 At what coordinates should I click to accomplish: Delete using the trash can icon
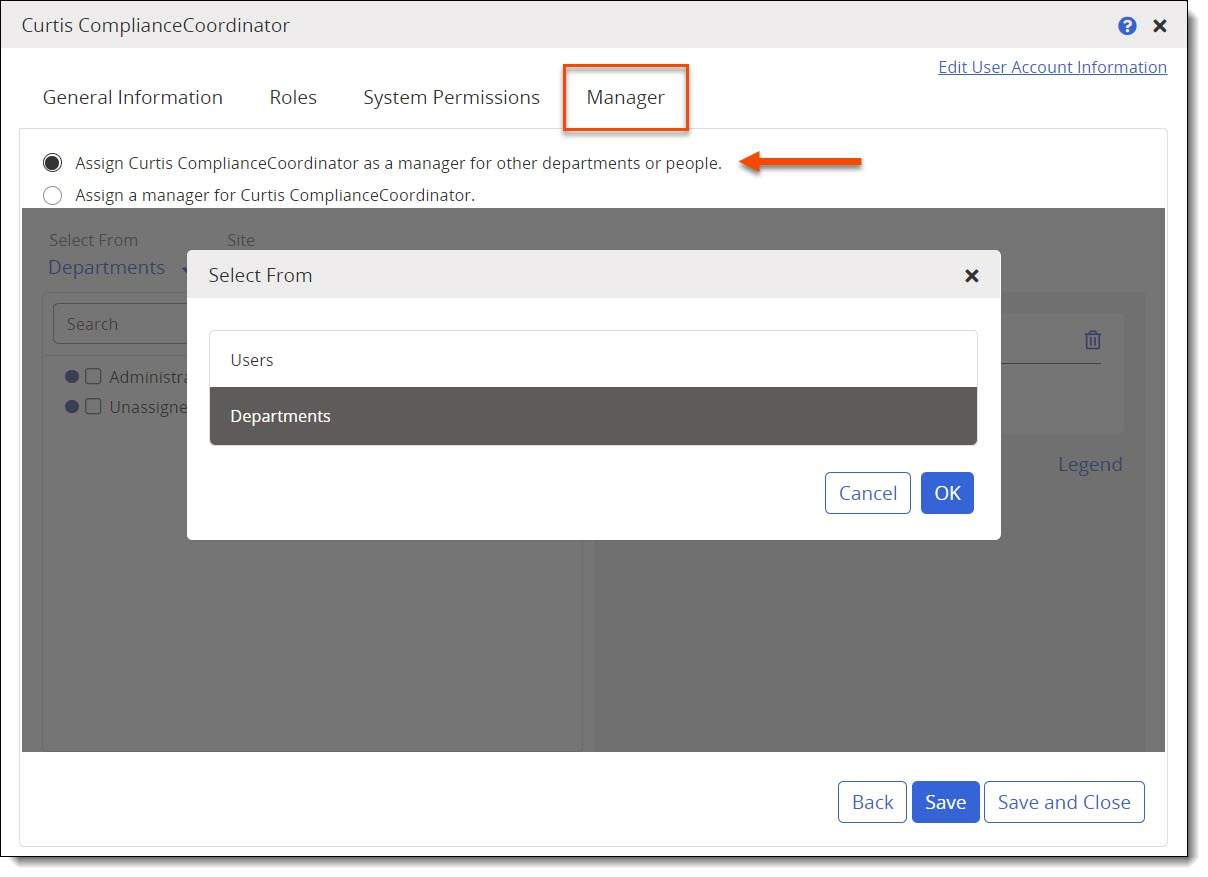1093,340
